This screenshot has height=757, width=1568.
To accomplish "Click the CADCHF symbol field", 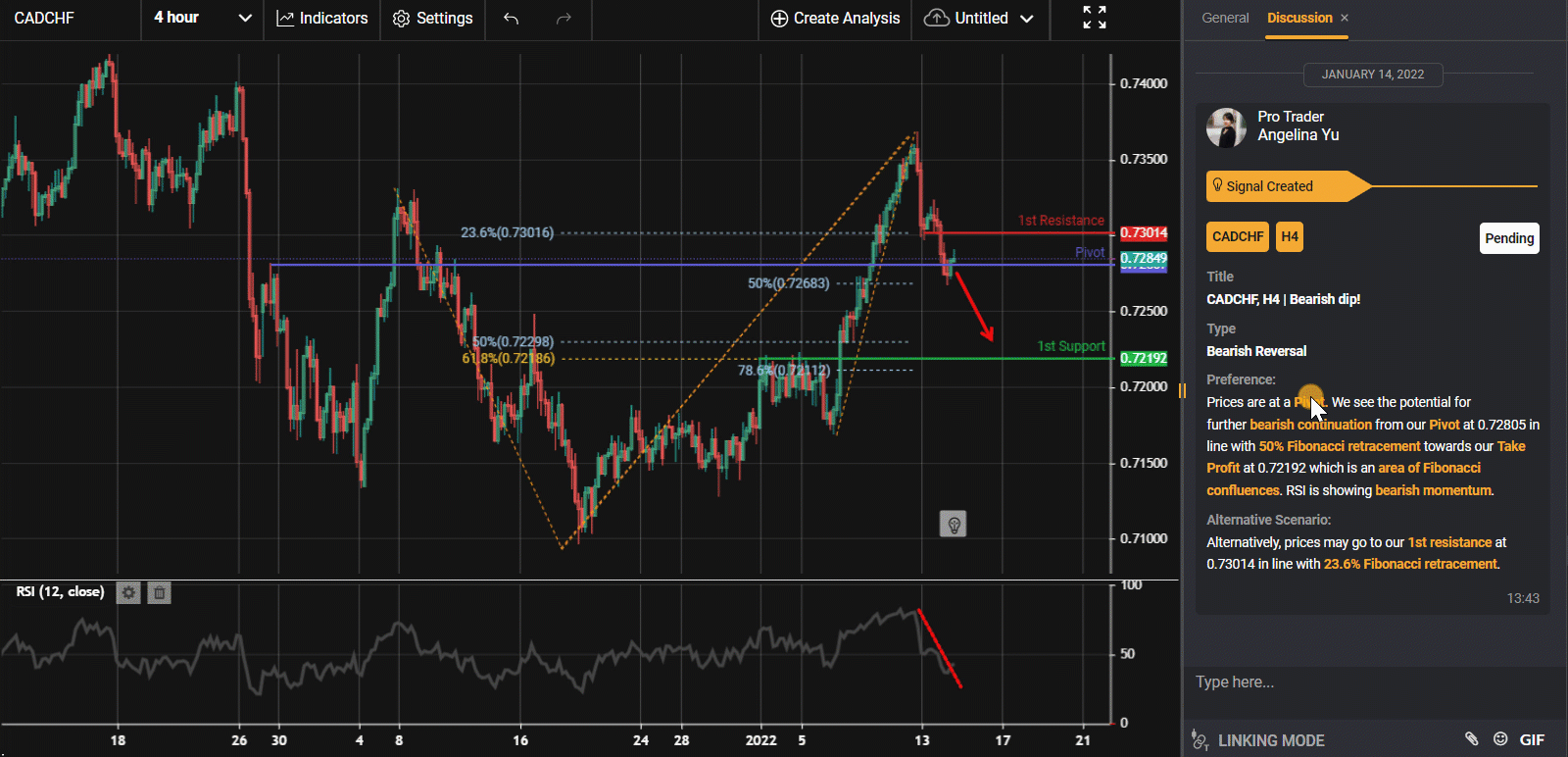I will pyautogui.click(x=69, y=18).
